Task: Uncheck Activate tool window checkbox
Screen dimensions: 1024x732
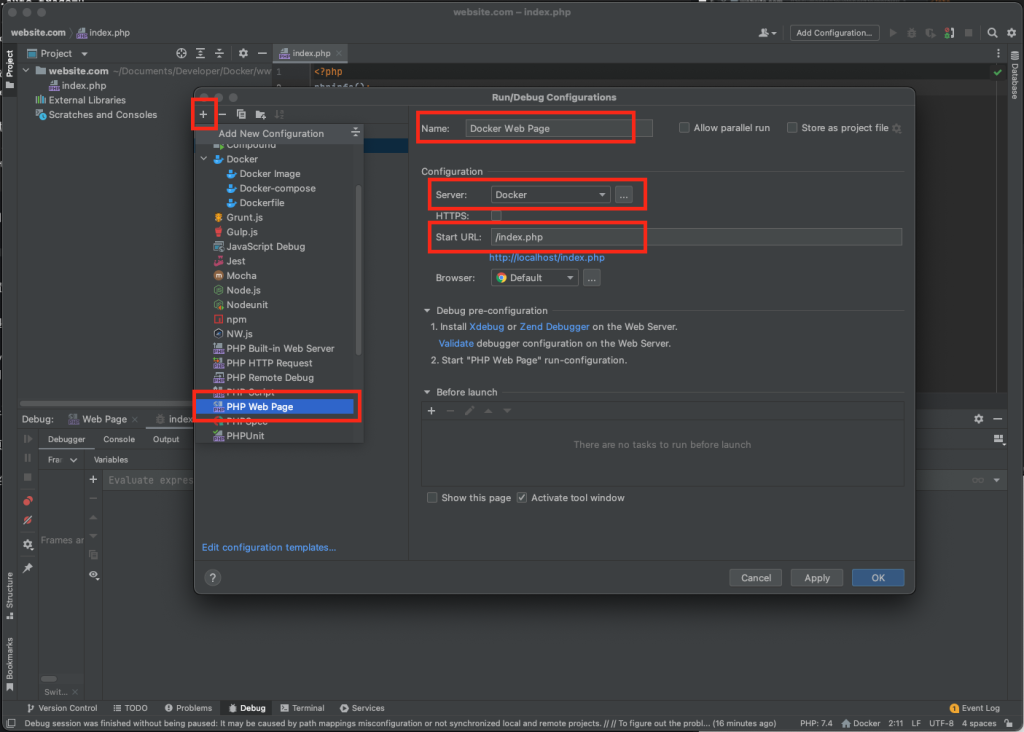Action: coord(522,498)
